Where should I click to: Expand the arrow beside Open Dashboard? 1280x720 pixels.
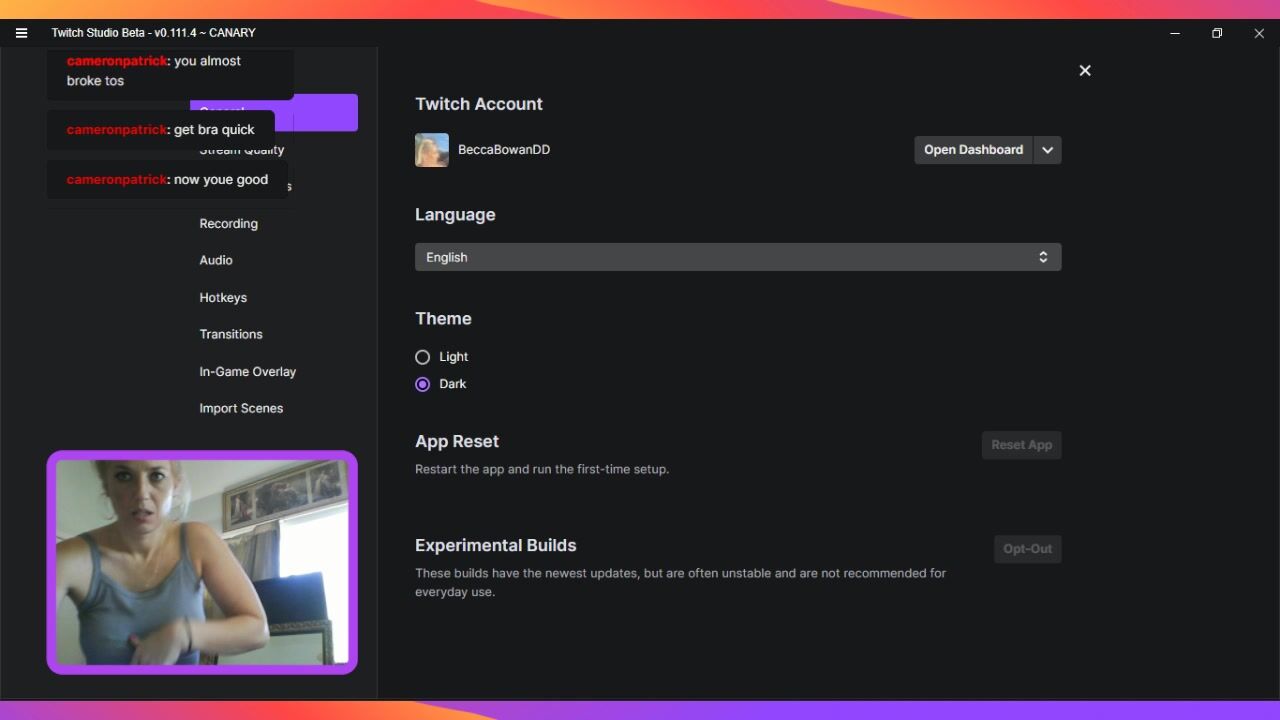(x=1047, y=150)
